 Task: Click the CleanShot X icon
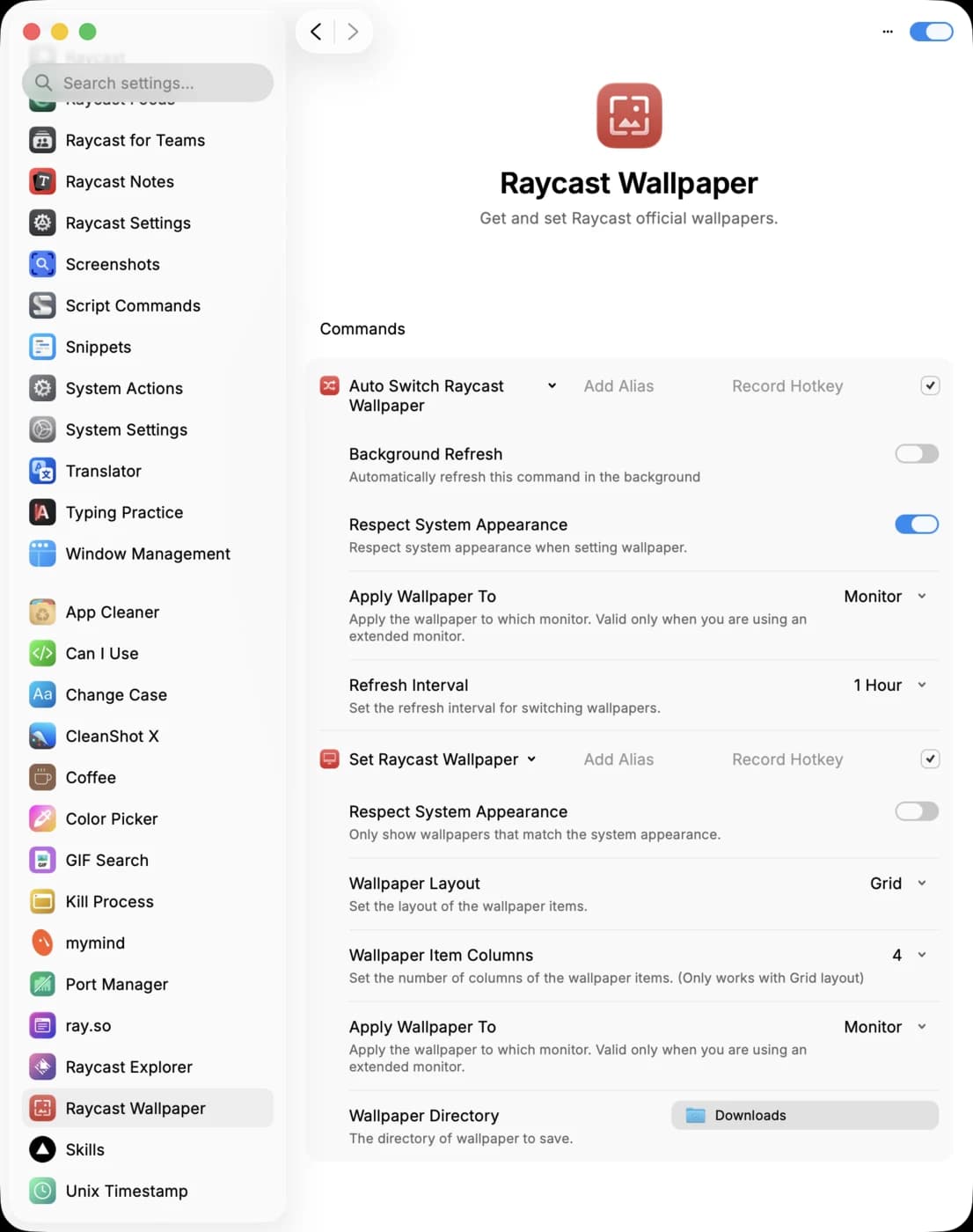(x=42, y=736)
